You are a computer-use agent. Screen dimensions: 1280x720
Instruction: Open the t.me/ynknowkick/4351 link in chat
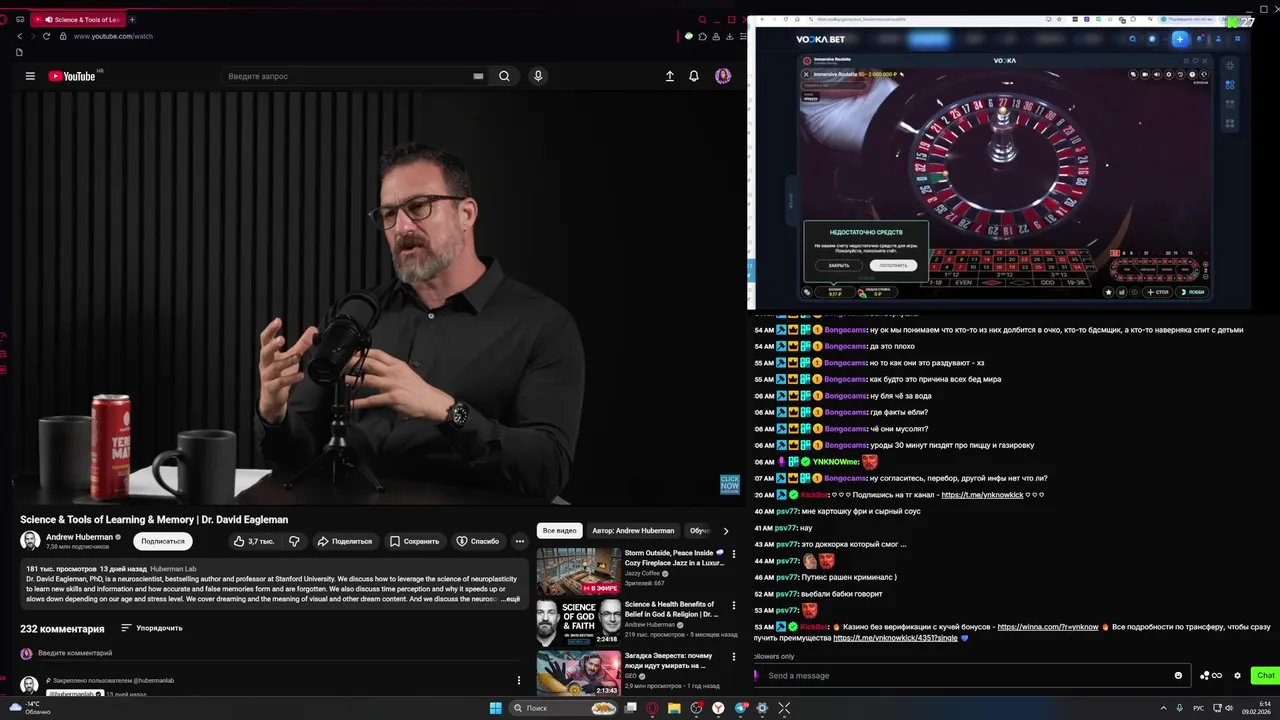(x=895, y=638)
